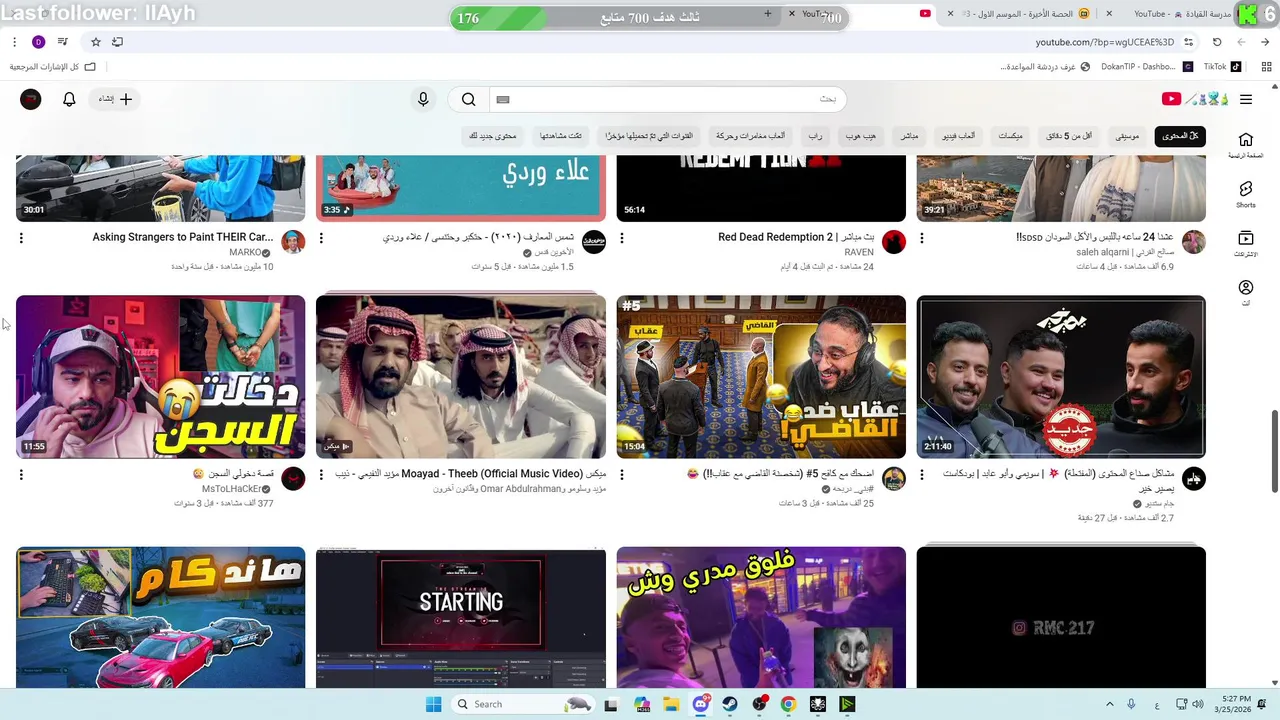Open the browser media control icon
This screenshot has height=720, width=1280.
click(63, 42)
